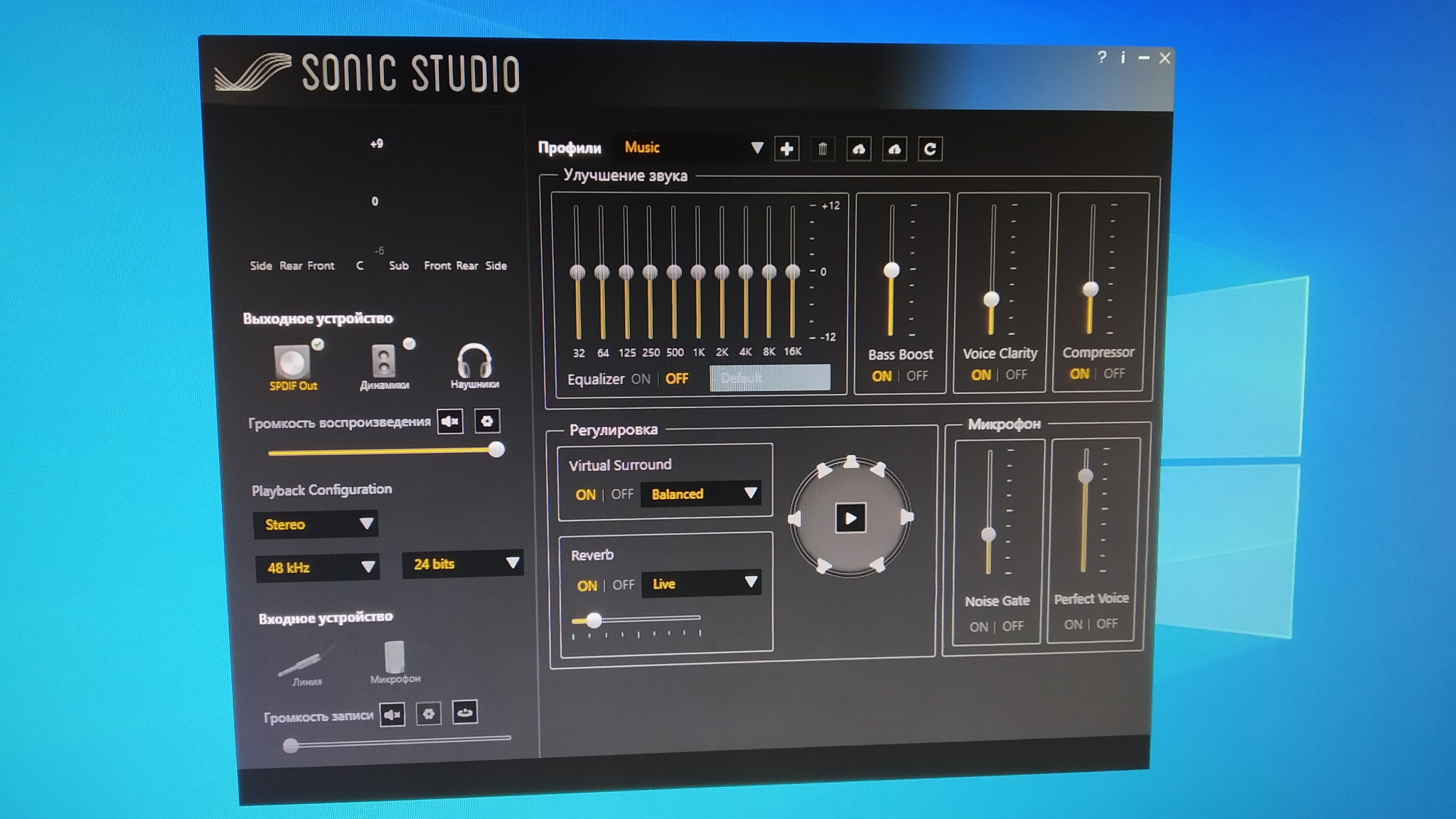Minimize the Sonic Studio window
The width and height of the screenshot is (1456, 819).
[1144, 58]
